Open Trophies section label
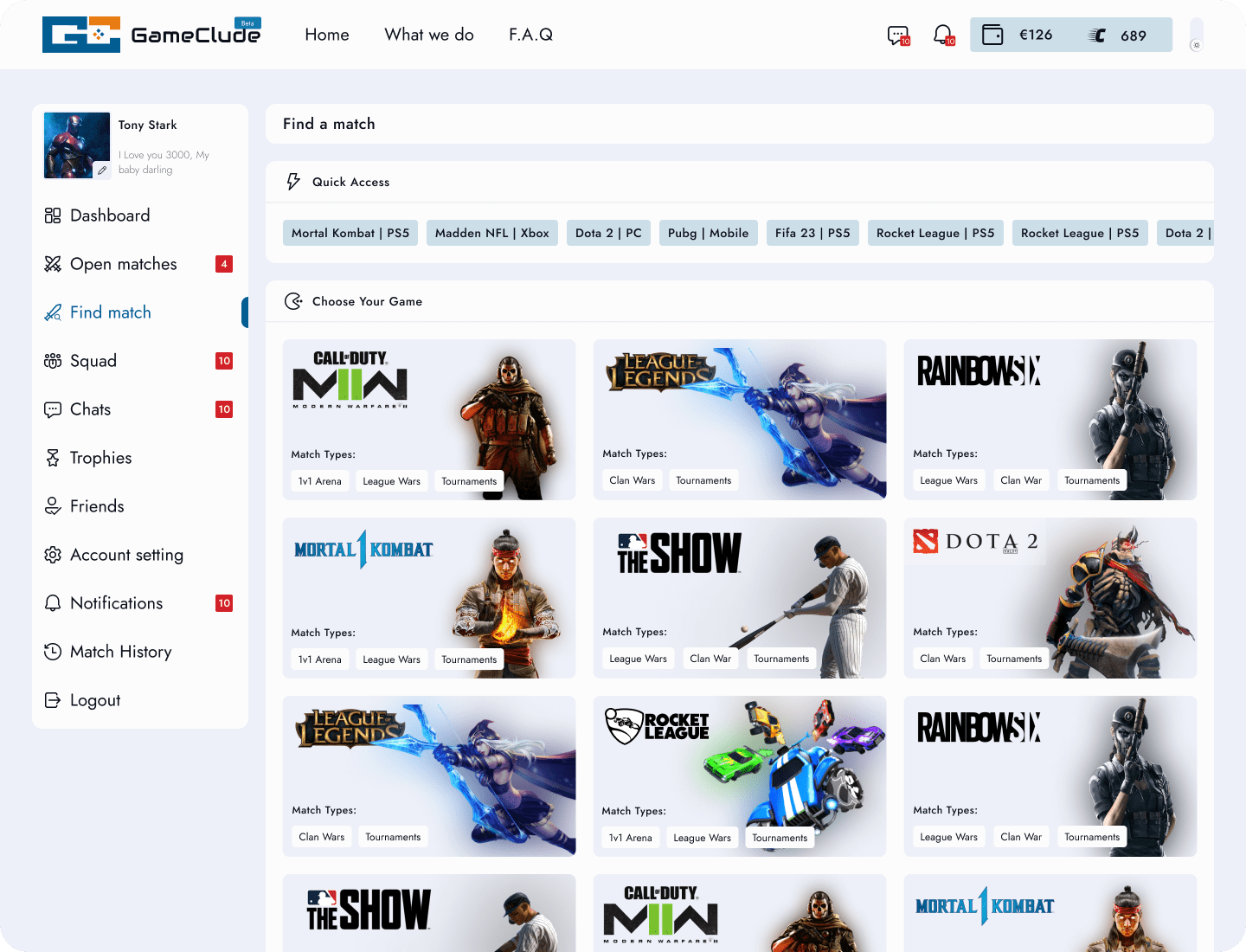The height and width of the screenshot is (952, 1246). point(101,458)
